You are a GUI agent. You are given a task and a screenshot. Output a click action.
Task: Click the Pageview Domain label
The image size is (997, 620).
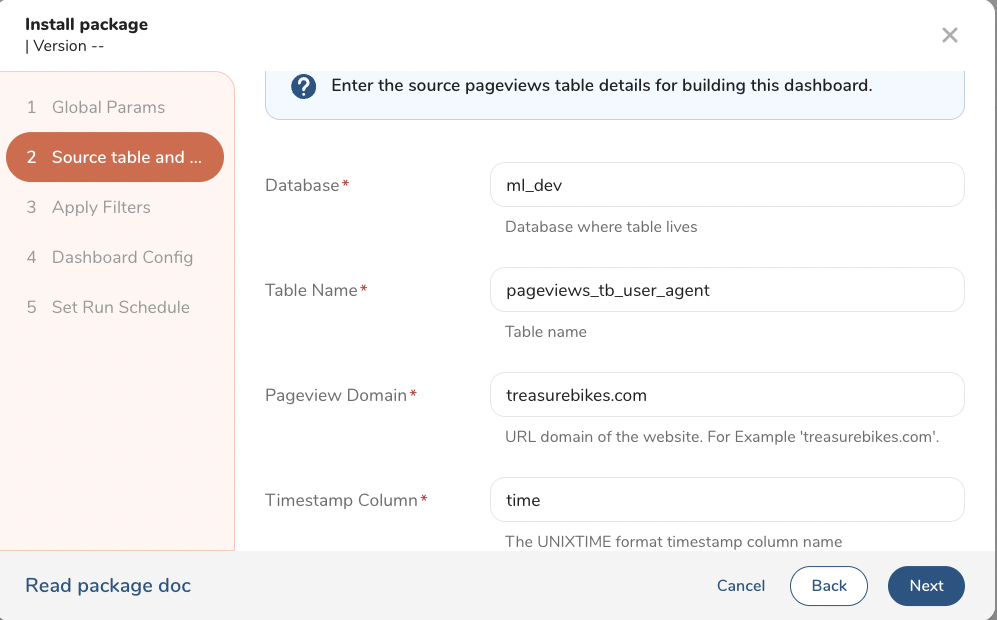click(x=336, y=395)
